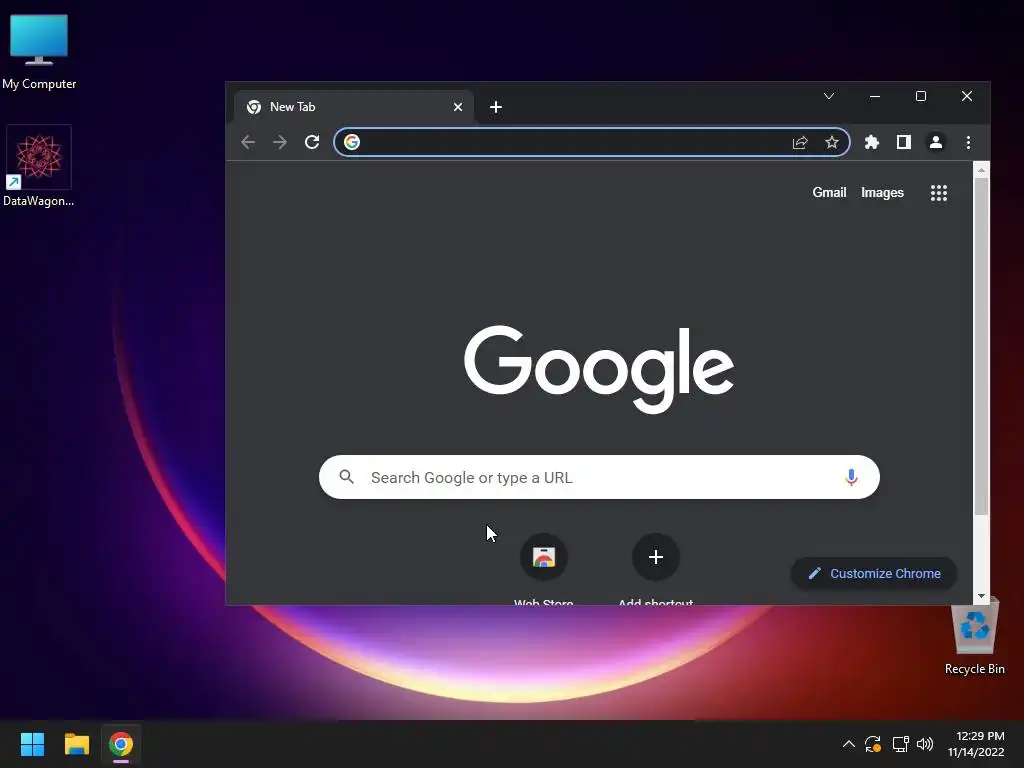Open Chrome's three-dot menu

[x=968, y=142]
